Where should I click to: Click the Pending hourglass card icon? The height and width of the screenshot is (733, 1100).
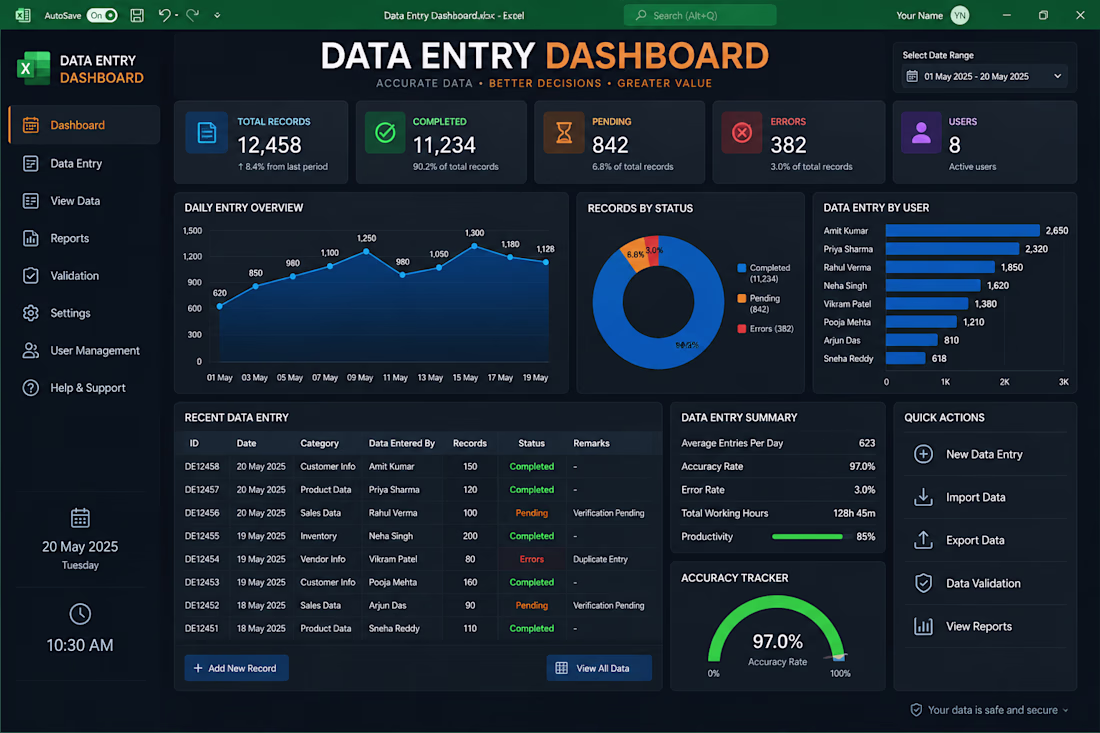[564, 133]
